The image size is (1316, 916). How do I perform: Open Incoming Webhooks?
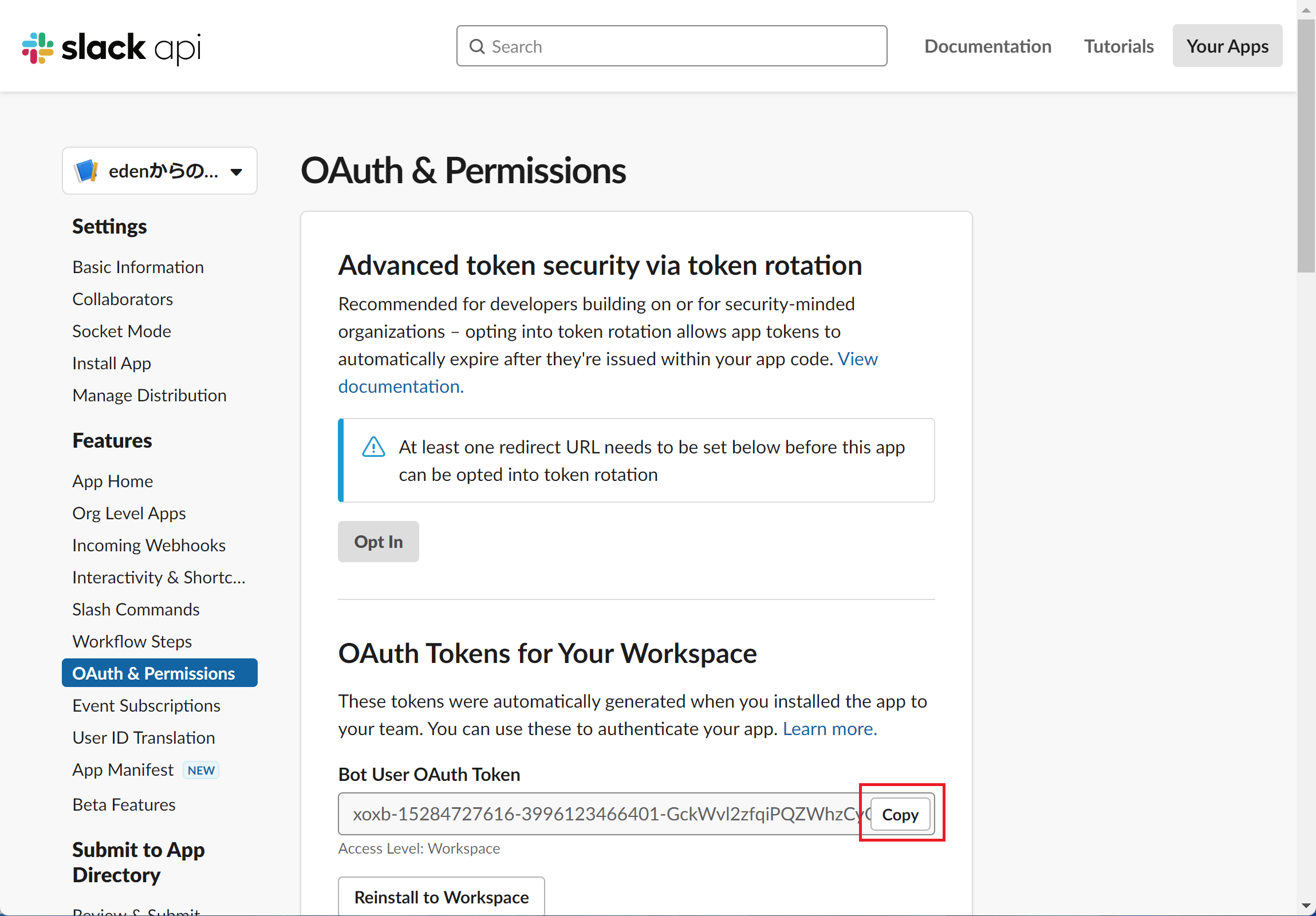[x=149, y=546]
